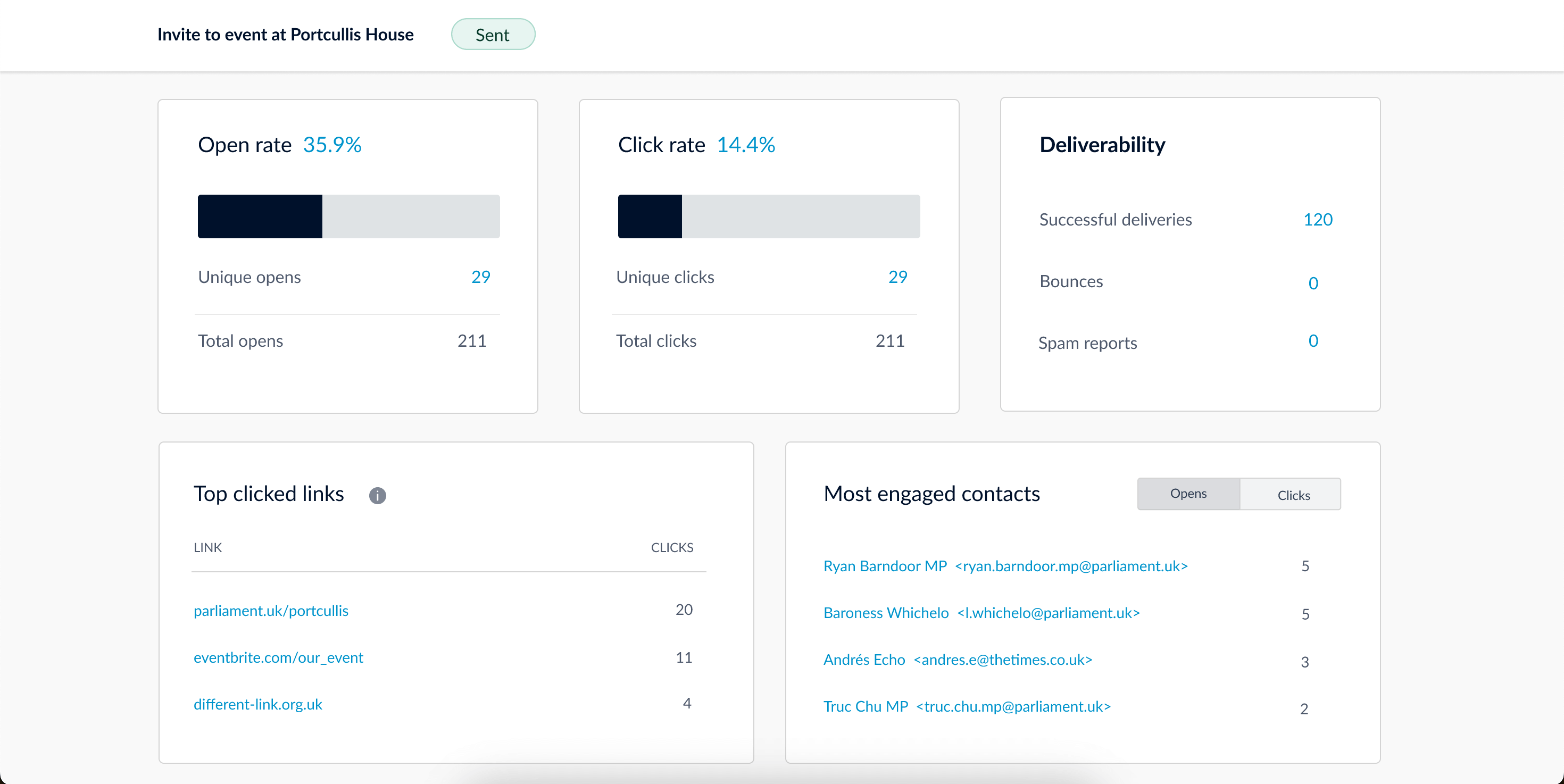This screenshot has height=784, width=1564.
Task: Click the Click rate progress bar
Action: pyautogui.click(x=769, y=216)
